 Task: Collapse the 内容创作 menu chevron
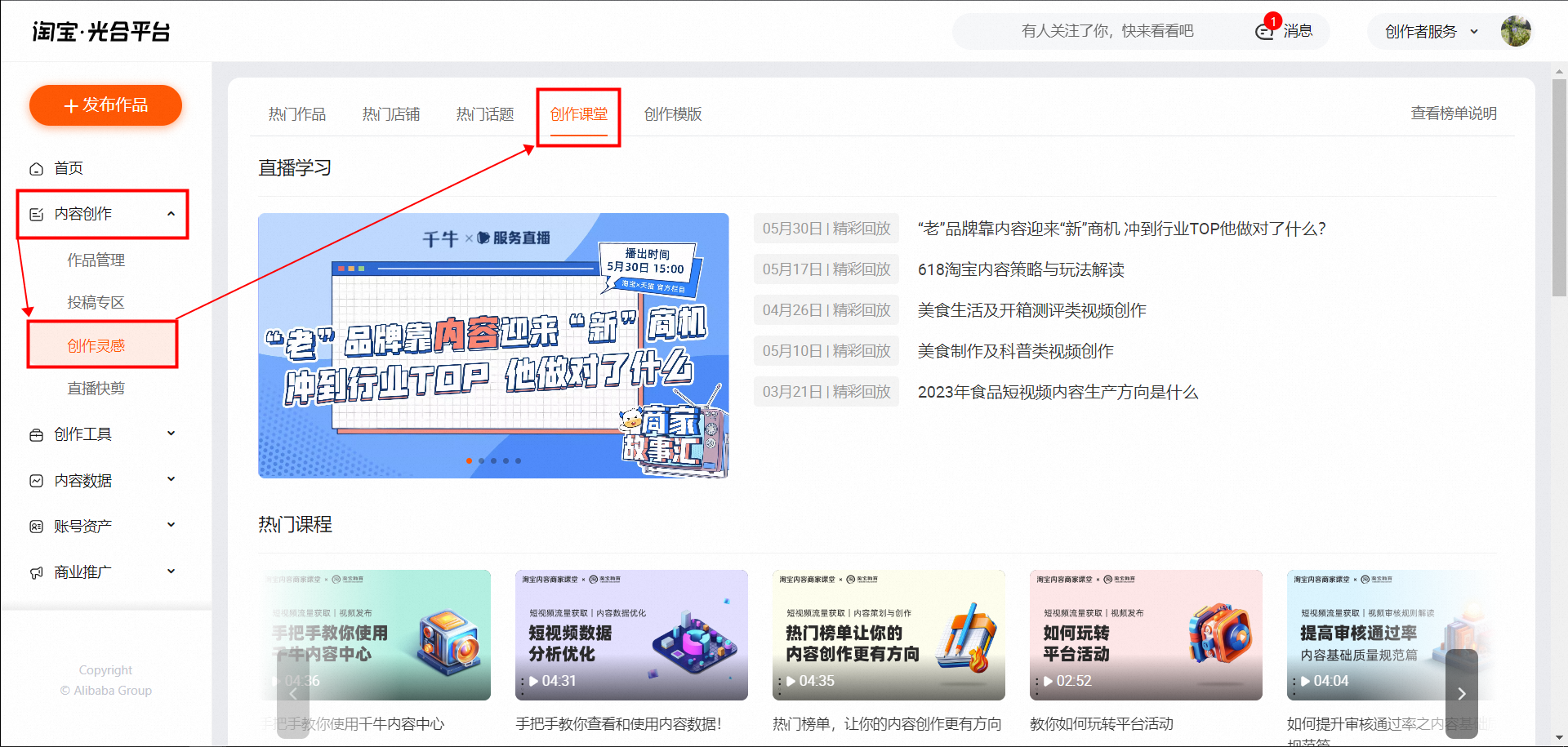click(171, 213)
